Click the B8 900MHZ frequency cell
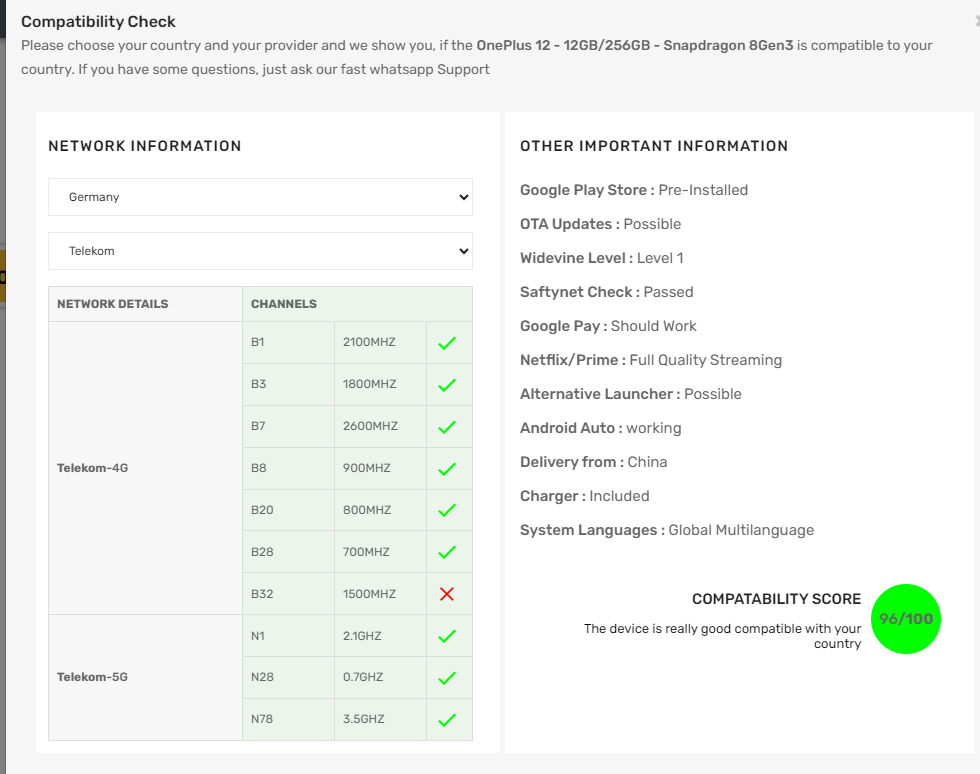The width and height of the screenshot is (980, 774). 380,468
